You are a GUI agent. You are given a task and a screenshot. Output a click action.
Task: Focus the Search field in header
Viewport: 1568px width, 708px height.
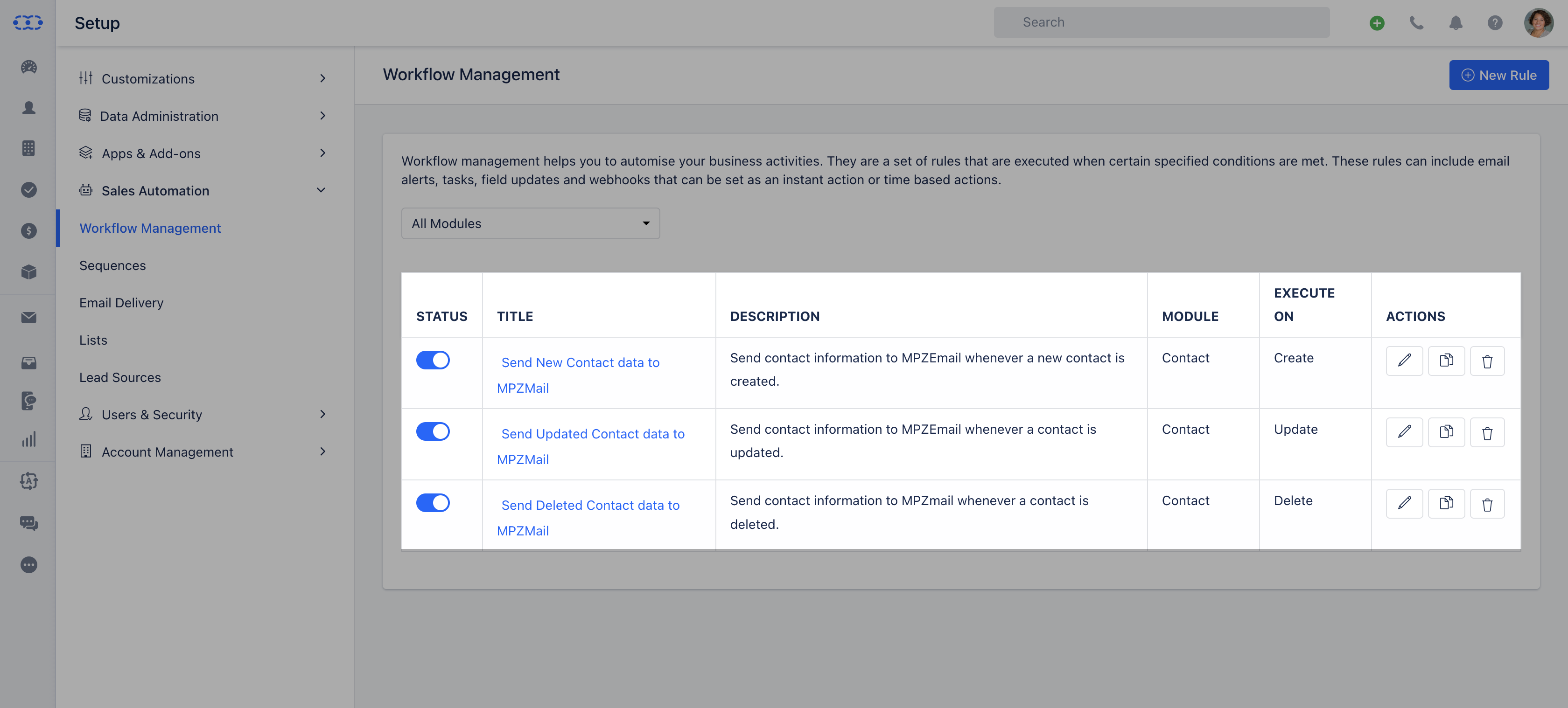click(1162, 22)
